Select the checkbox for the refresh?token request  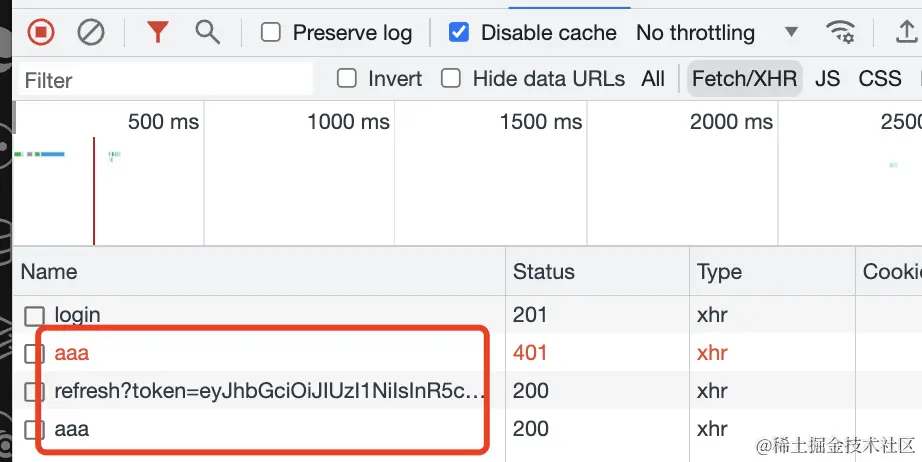point(34,392)
